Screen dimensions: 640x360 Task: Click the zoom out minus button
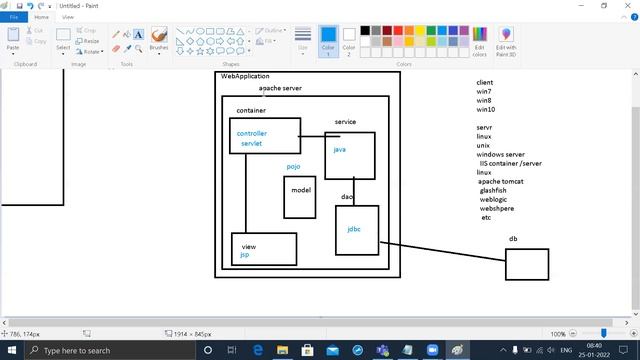[x=573, y=333]
